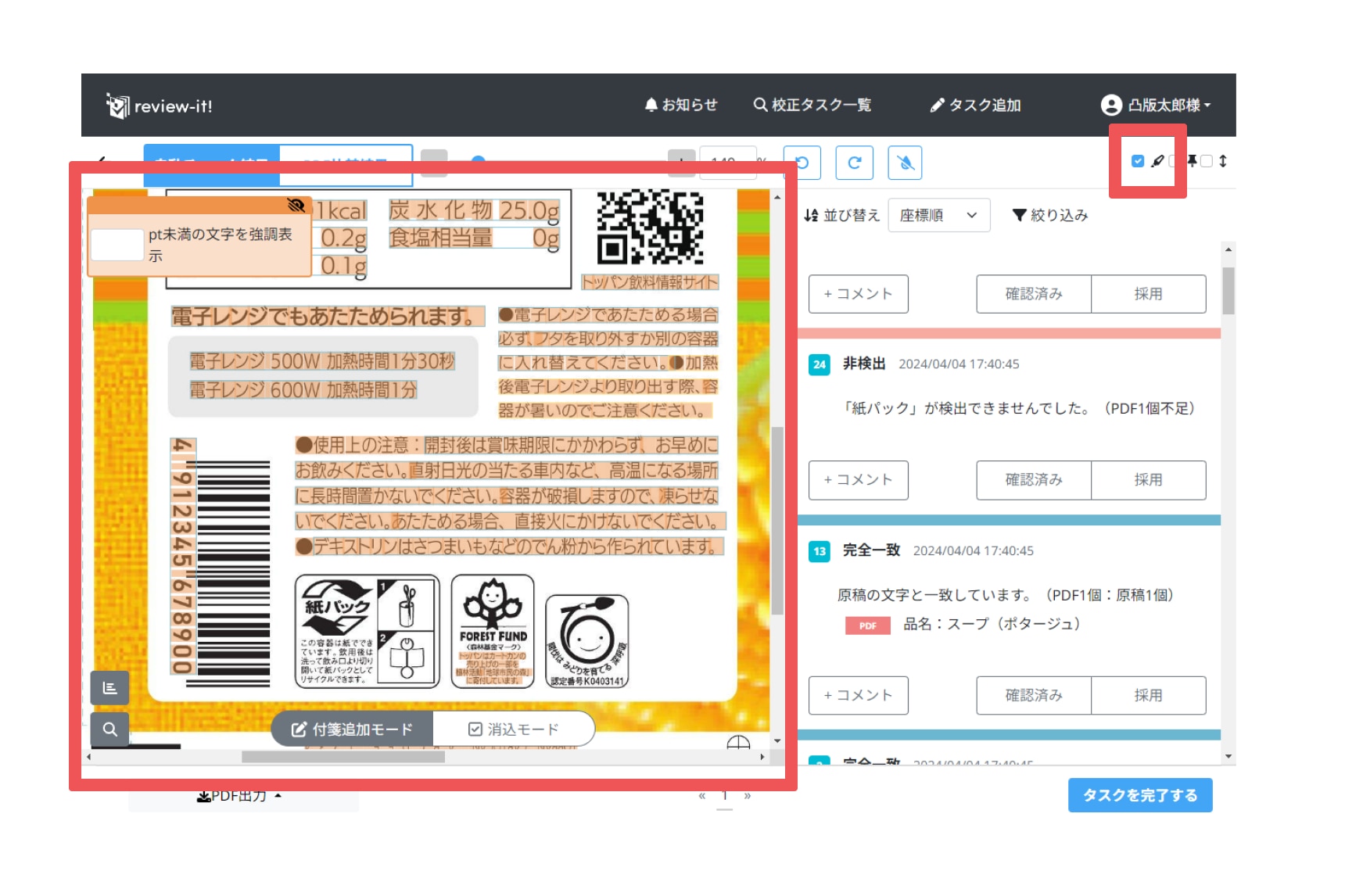The height and width of the screenshot is (896, 1345).
Task: Click the トッパン飲料情報サイト text in the preview
Action: pos(650,282)
